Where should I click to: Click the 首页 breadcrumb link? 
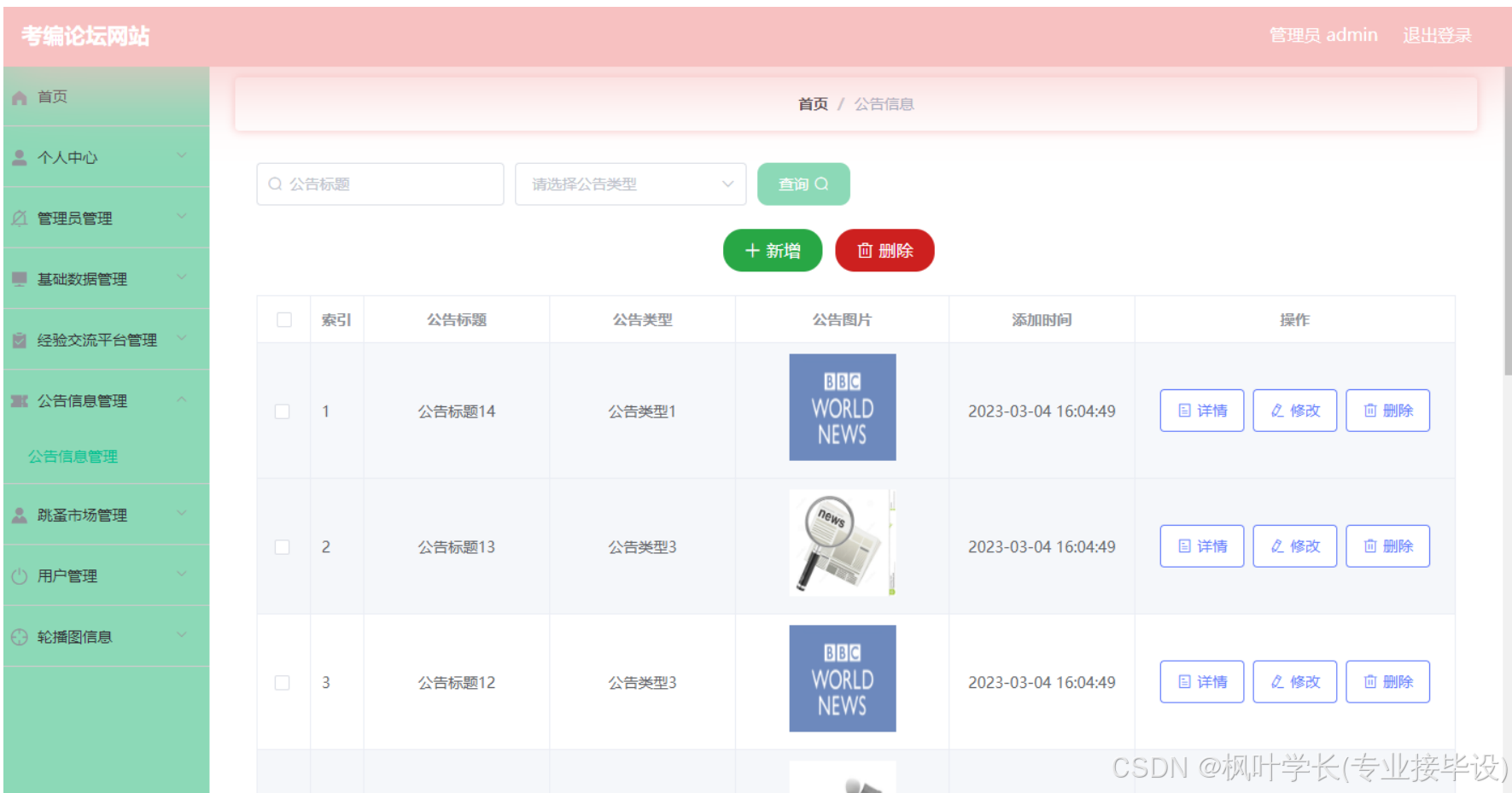tap(813, 104)
